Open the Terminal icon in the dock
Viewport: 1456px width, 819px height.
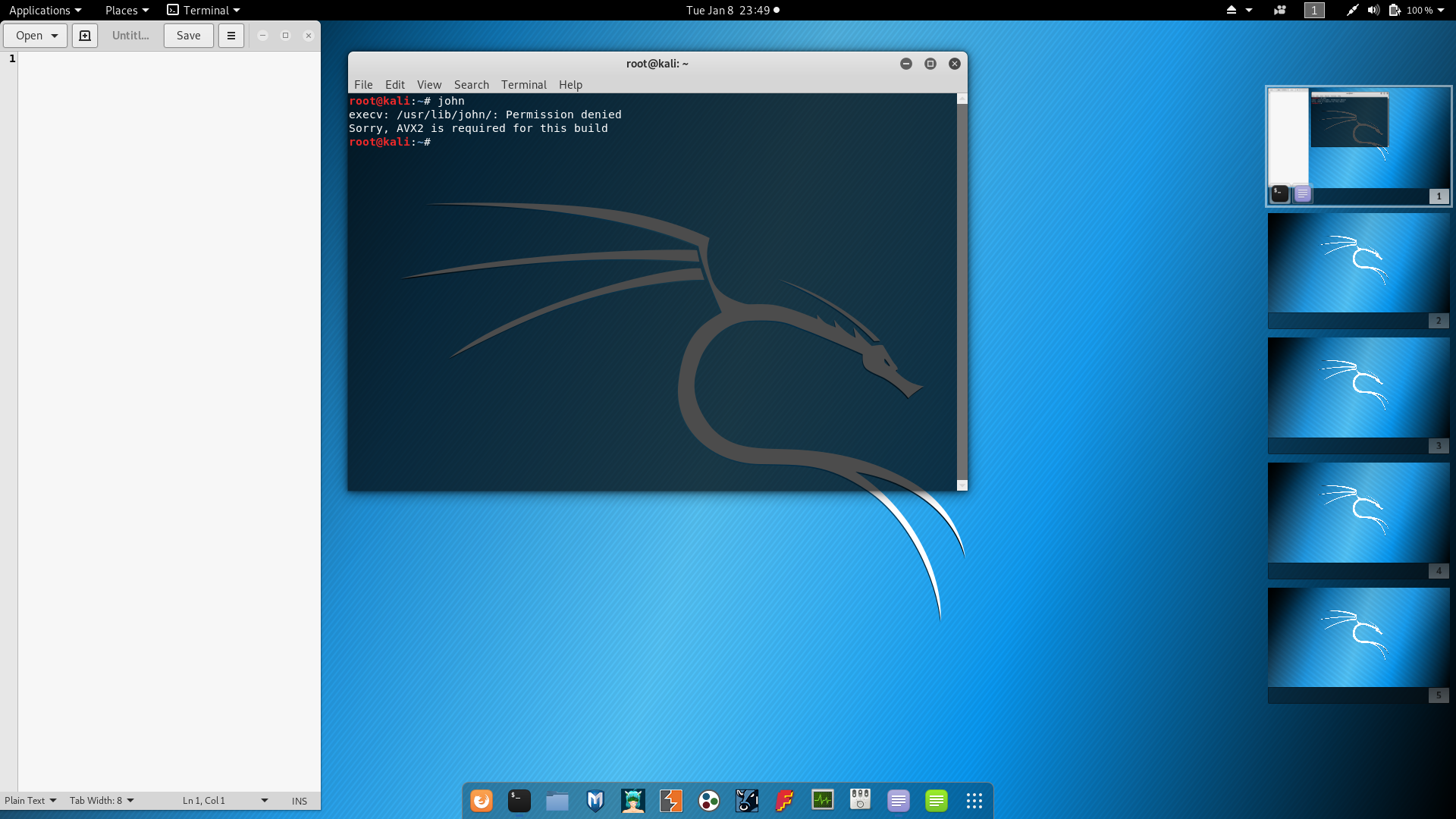click(x=519, y=801)
